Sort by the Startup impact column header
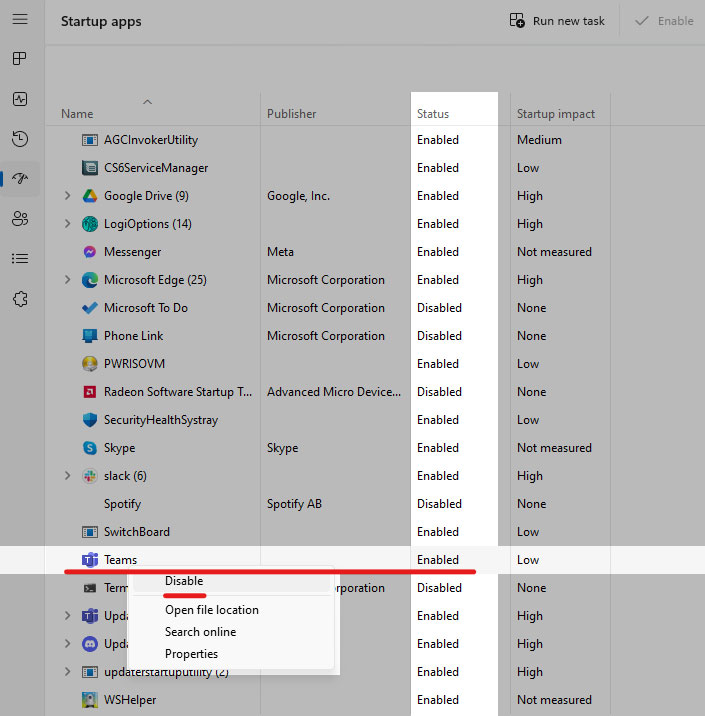705x716 pixels. pos(556,114)
